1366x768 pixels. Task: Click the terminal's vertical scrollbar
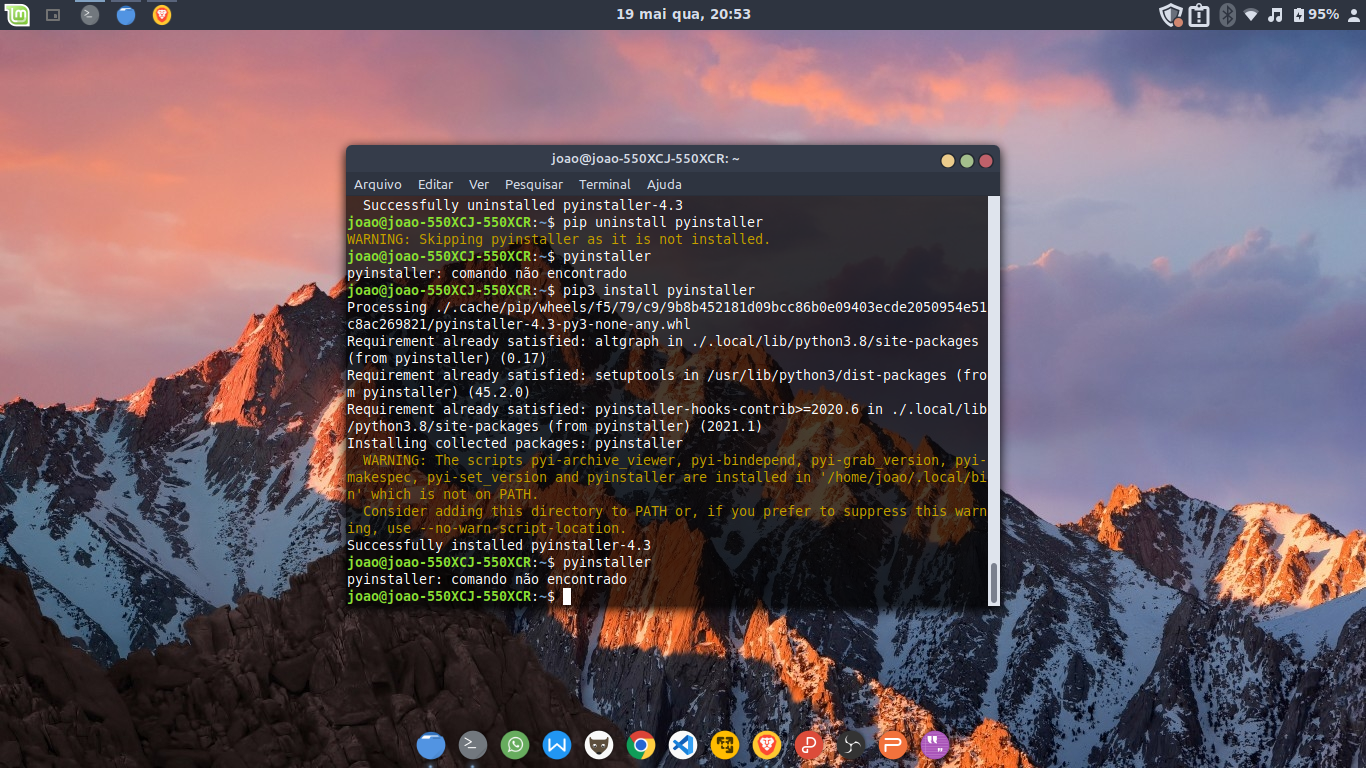[x=993, y=400]
